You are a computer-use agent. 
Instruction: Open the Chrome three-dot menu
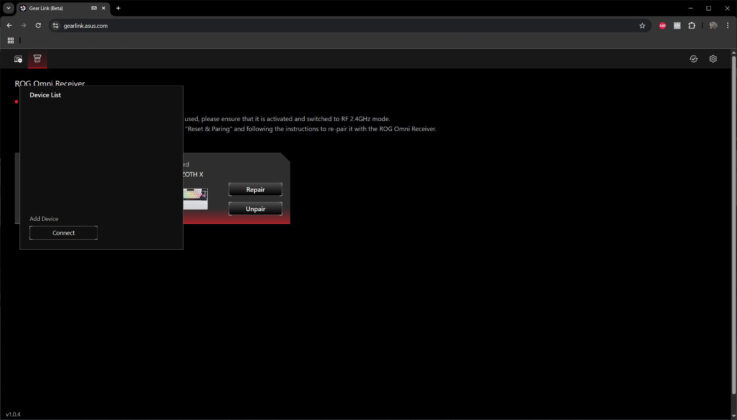click(728, 26)
